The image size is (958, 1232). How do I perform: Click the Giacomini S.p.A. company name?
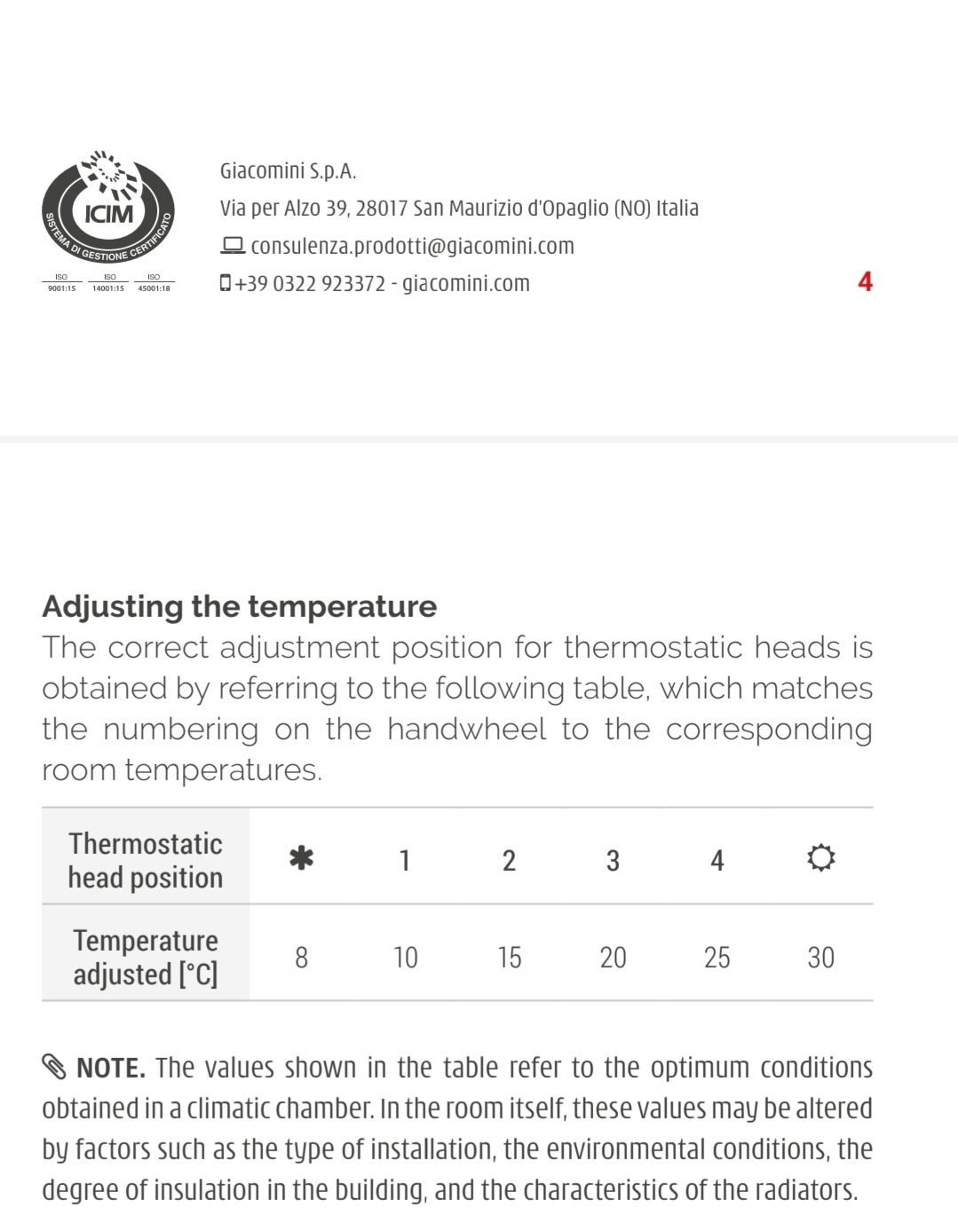[x=289, y=170]
